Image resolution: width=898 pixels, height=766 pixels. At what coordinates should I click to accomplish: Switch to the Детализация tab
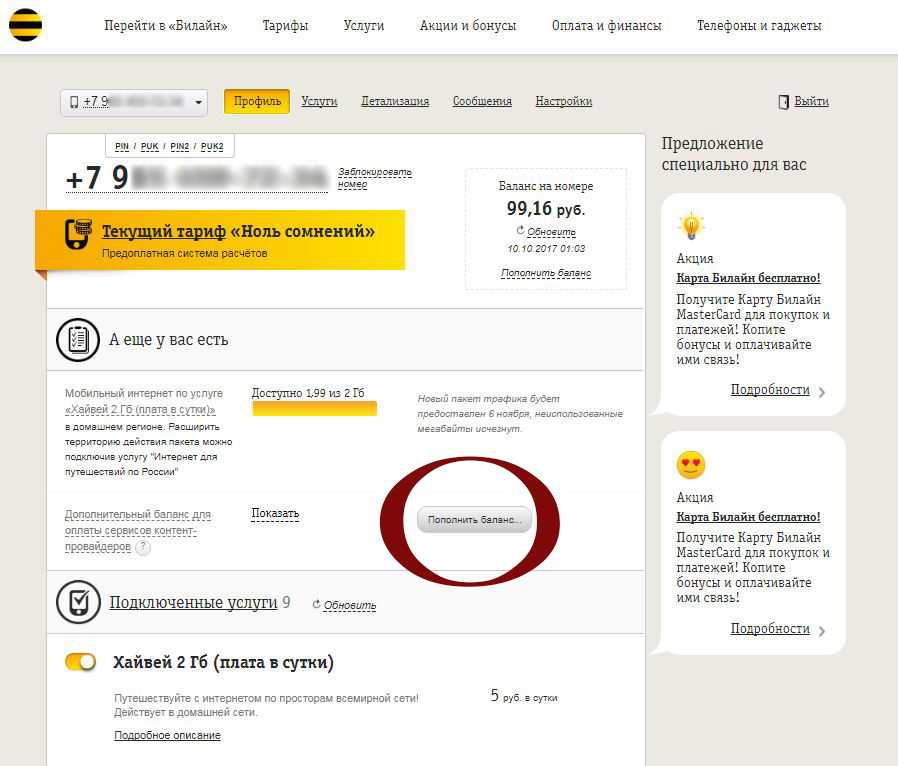point(395,101)
